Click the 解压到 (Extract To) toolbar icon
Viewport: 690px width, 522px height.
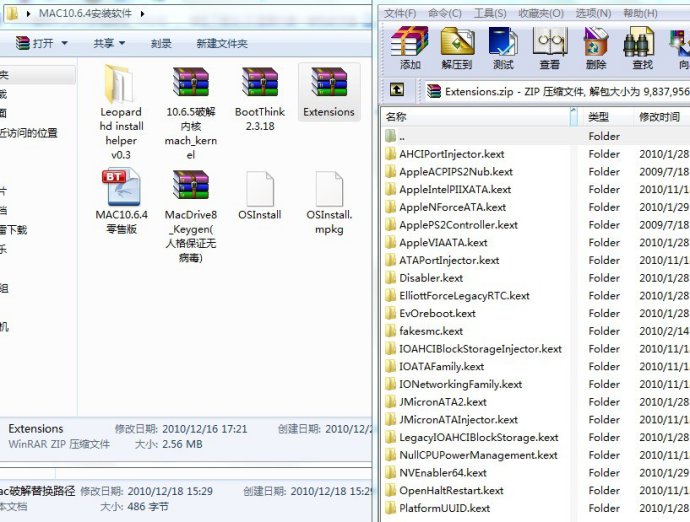[457, 47]
